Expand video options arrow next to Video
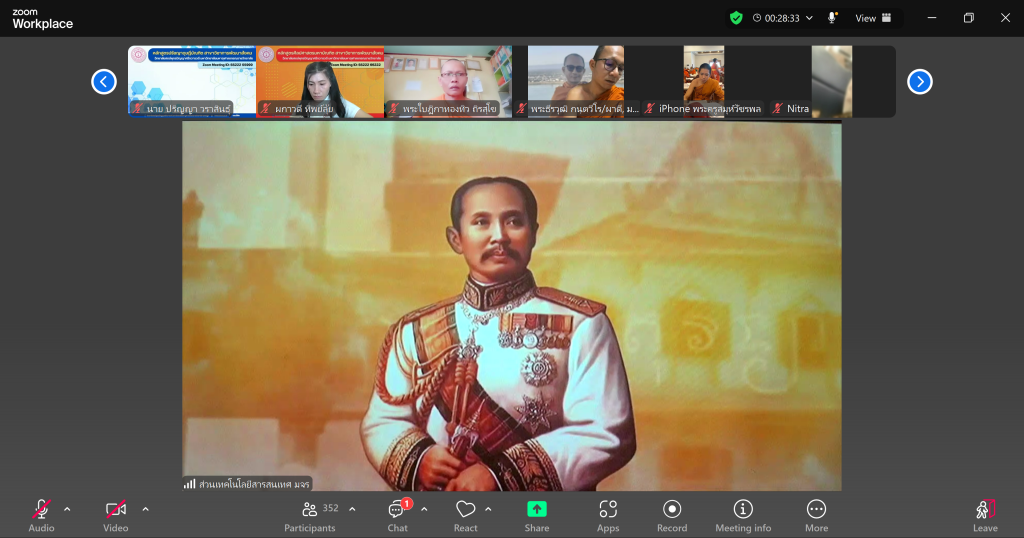1024x538 pixels. tap(146, 509)
